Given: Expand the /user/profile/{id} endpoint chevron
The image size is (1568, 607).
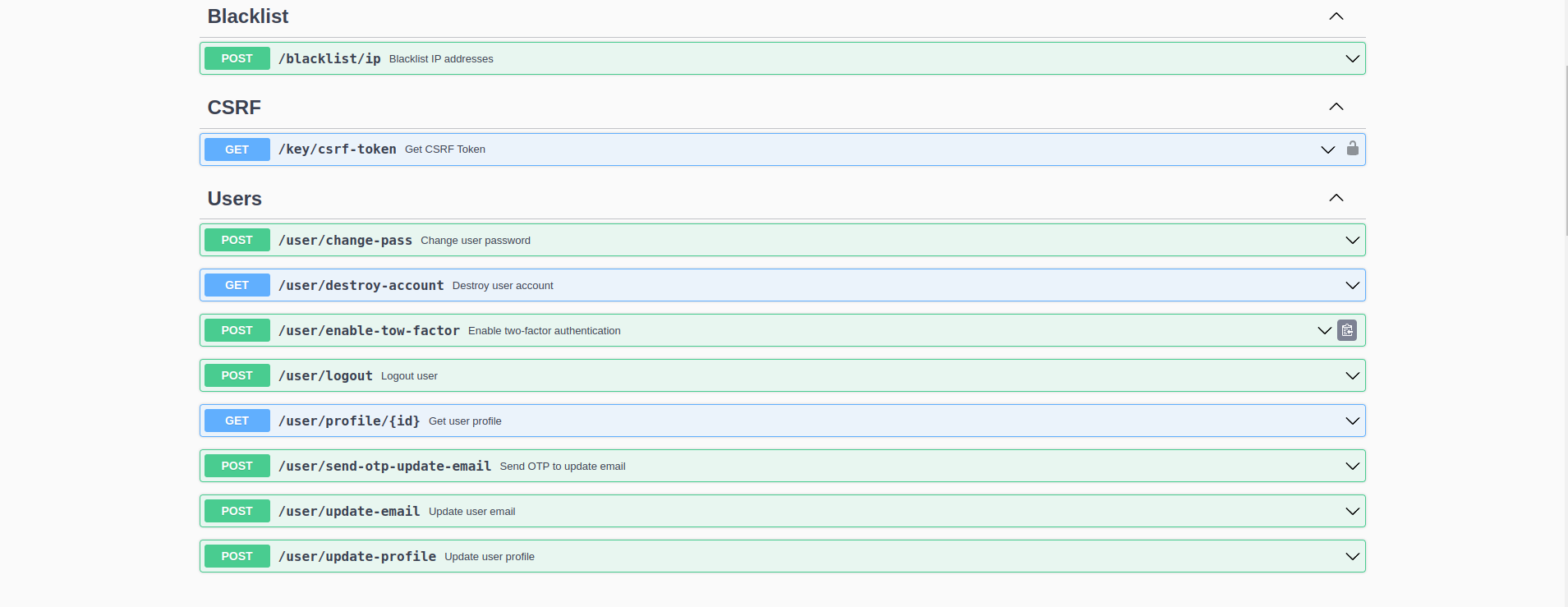Looking at the screenshot, I should coord(1352,421).
